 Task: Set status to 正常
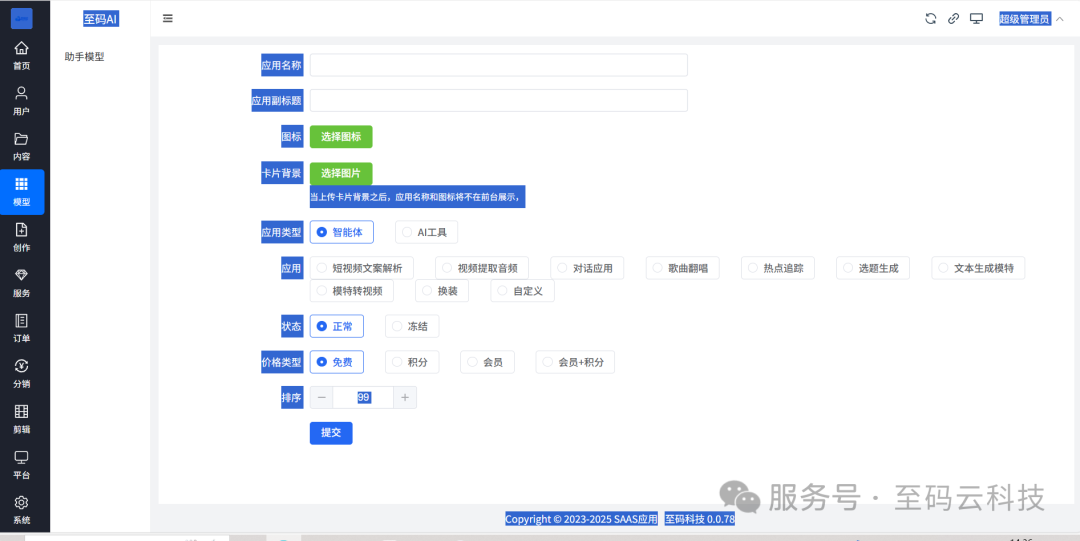coord(337,326)
